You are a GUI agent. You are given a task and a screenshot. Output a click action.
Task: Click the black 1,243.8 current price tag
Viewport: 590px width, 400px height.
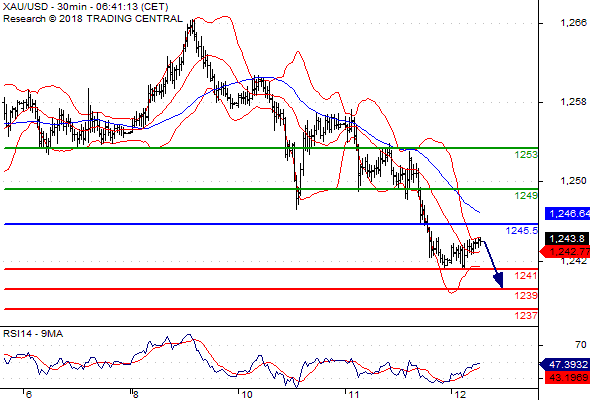coord(567,239)
